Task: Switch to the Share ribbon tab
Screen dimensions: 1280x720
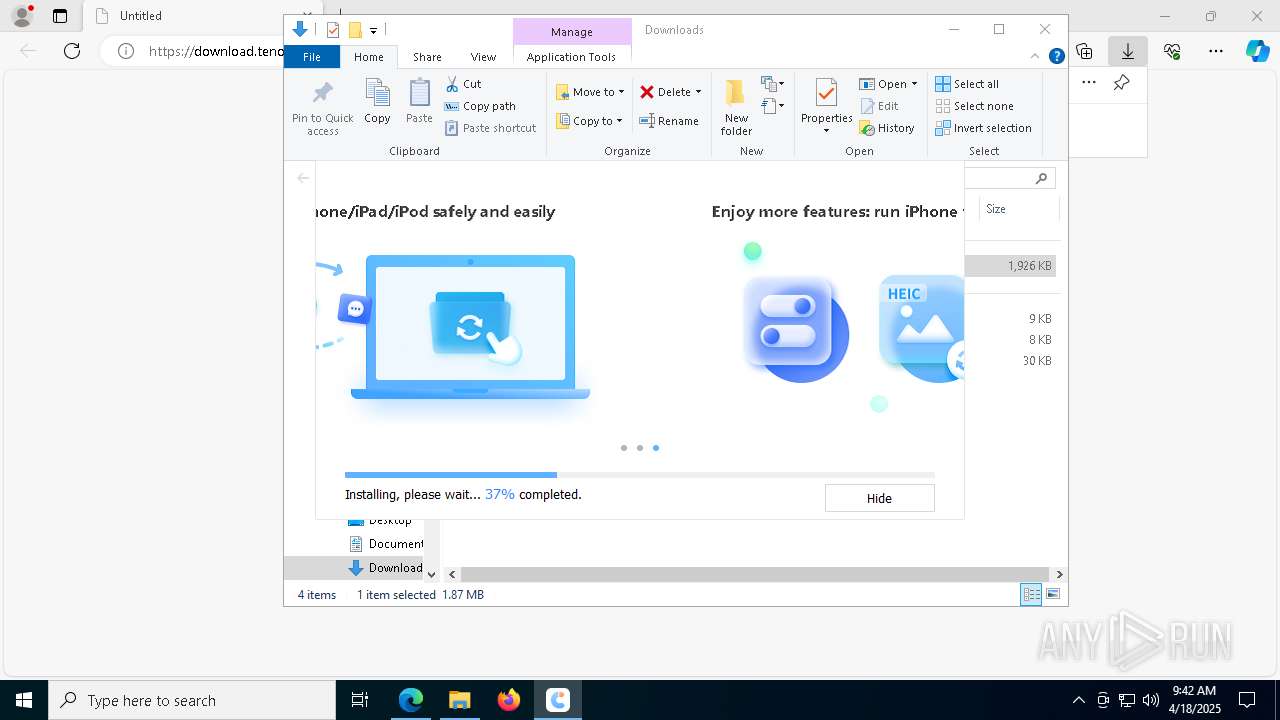Action: [427, 57]
